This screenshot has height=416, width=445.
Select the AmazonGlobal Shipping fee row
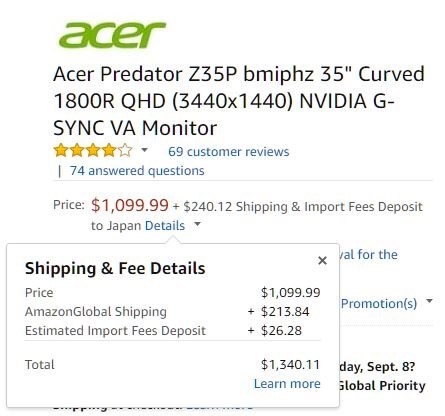(172, 312)
